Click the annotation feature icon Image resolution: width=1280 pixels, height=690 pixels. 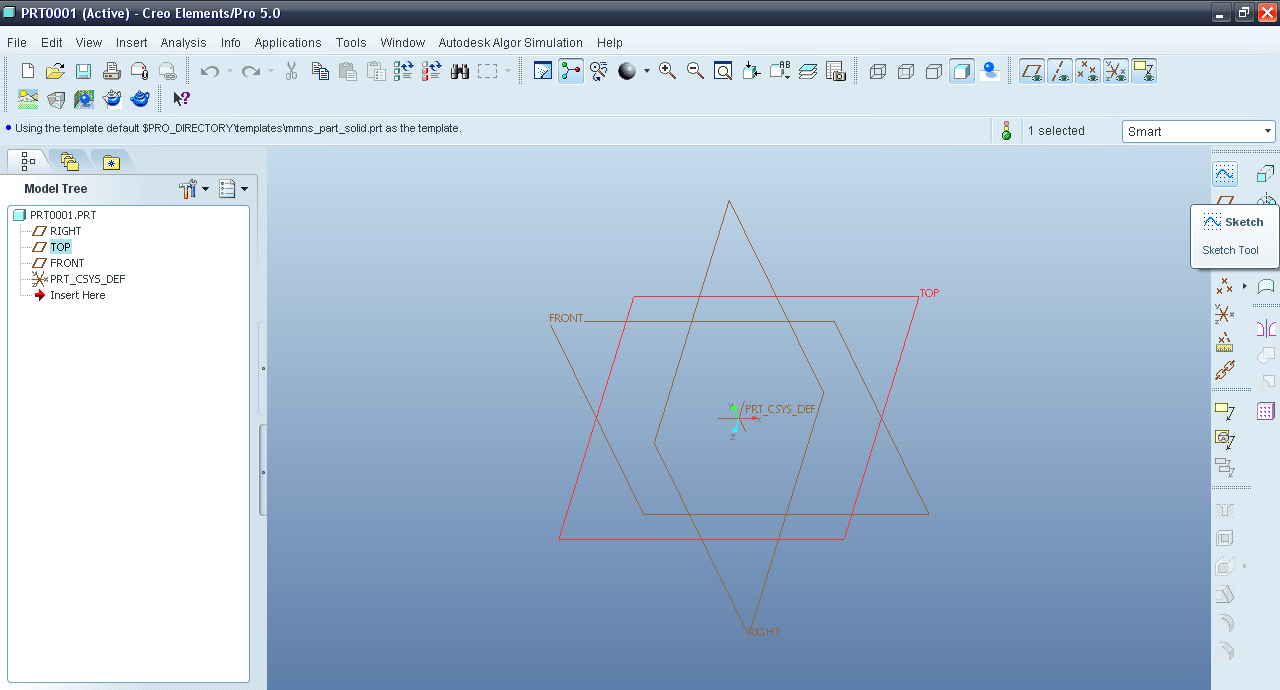(1225, 411)
